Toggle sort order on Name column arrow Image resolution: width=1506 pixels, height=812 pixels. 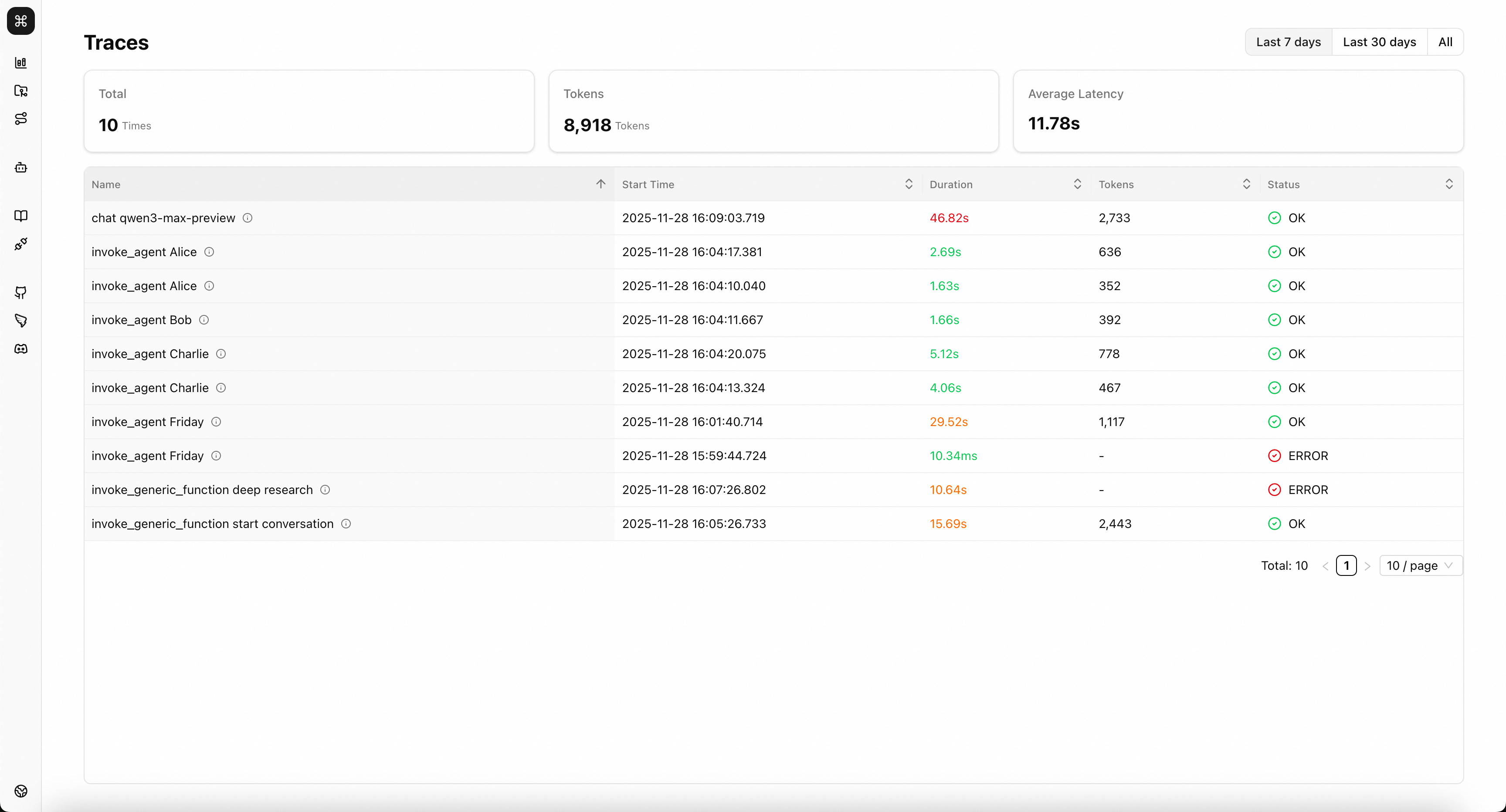click(600, 184)
